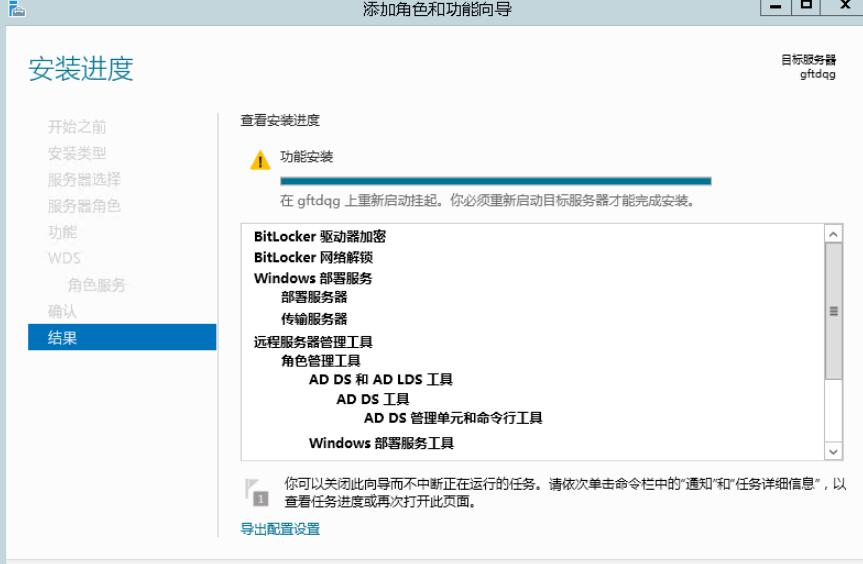Select the 服务器选择 step
The height and width of the screenshot is (564, 863).
click(84, 179)
